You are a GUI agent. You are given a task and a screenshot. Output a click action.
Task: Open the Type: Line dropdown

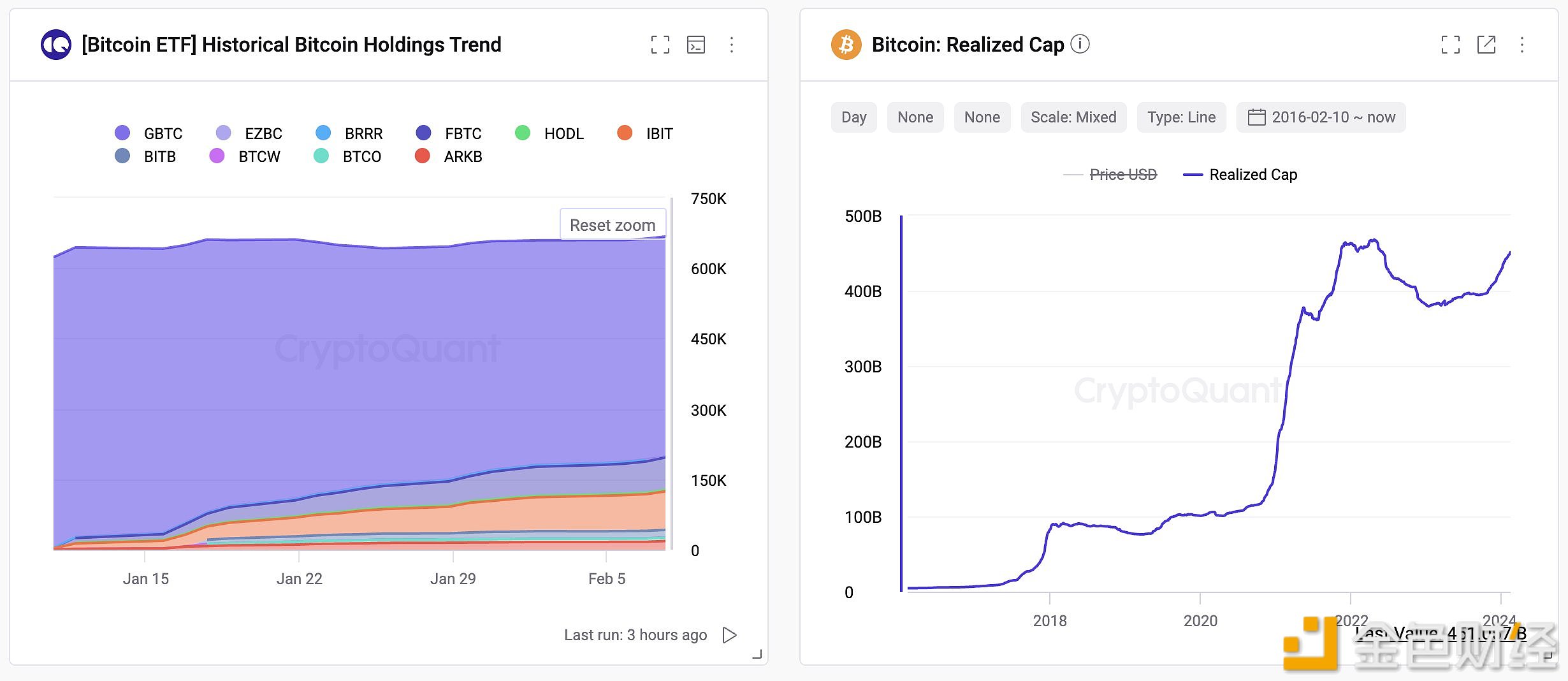point(1181,117)
